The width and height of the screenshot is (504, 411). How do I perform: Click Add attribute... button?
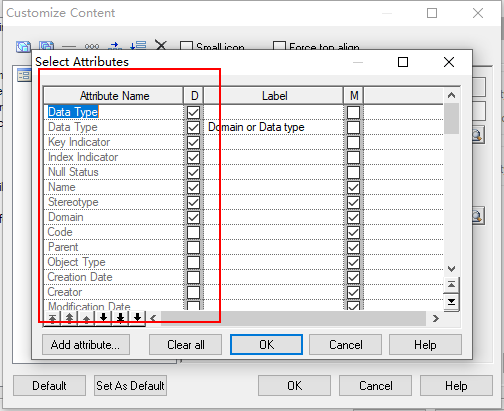point(86,345)
